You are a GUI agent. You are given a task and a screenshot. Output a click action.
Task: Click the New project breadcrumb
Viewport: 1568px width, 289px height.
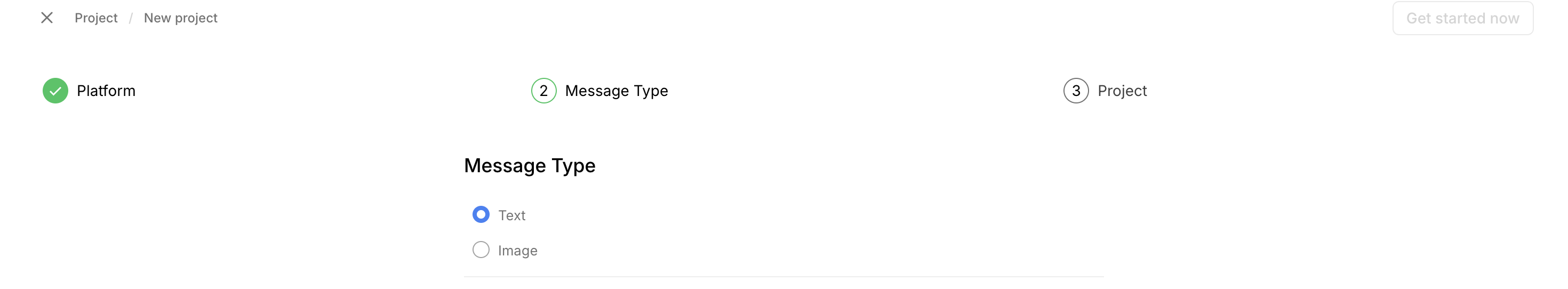pos(180,18)
